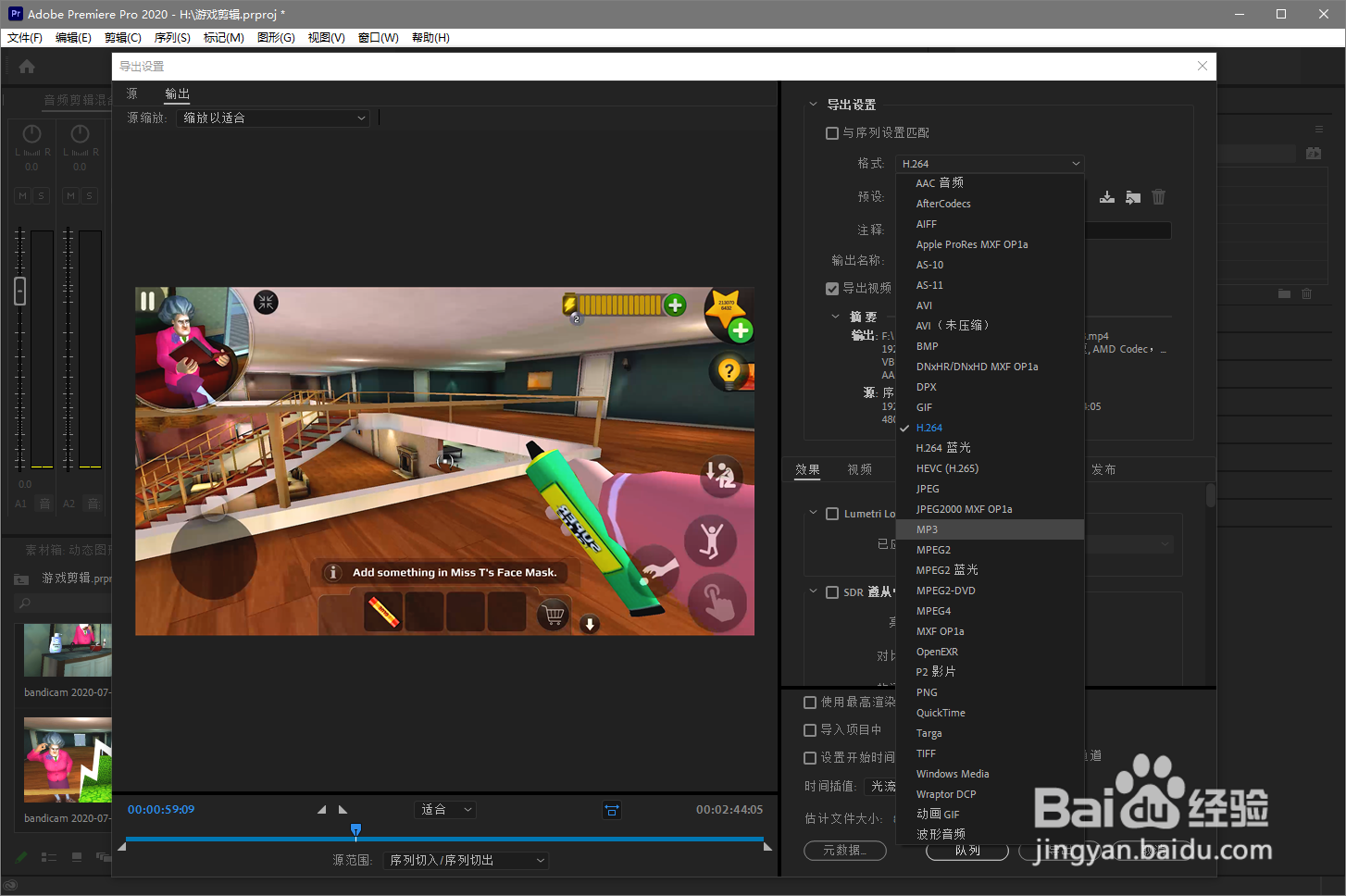This screenshot has height=896, width=1346.
Task: Switch to the 输出 tab
Action: point(177,93)
